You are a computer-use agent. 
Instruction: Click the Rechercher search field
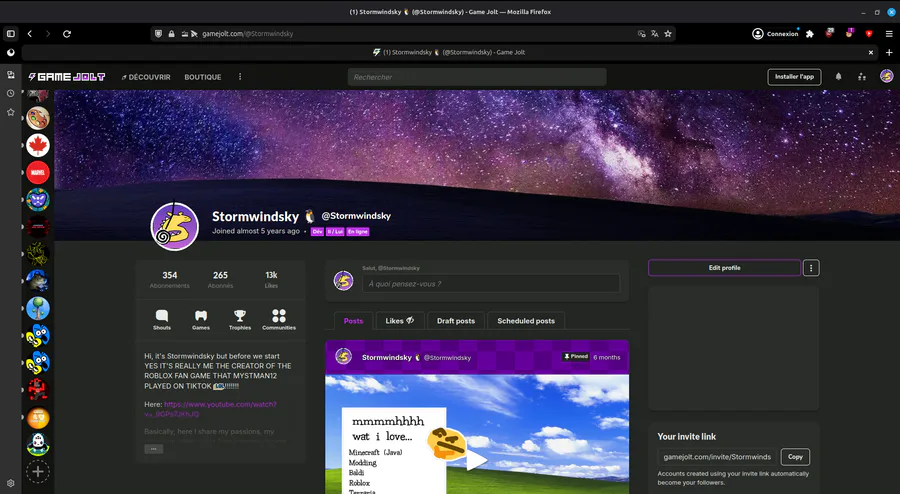pos(477,77)
